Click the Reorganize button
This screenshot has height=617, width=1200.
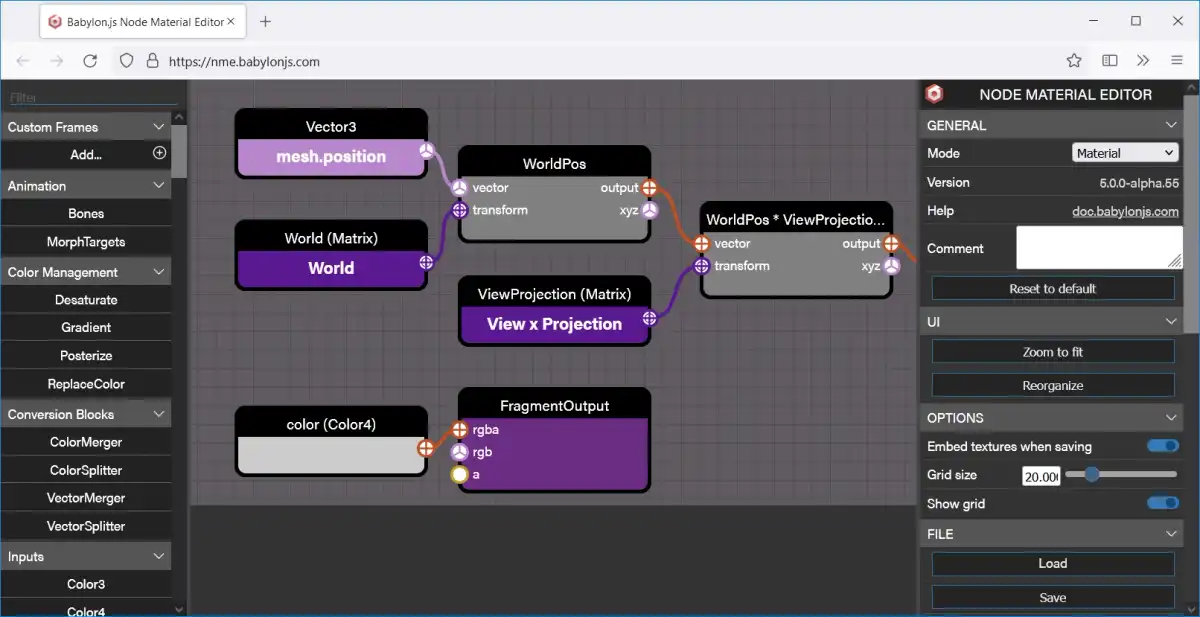[1053, 385]
